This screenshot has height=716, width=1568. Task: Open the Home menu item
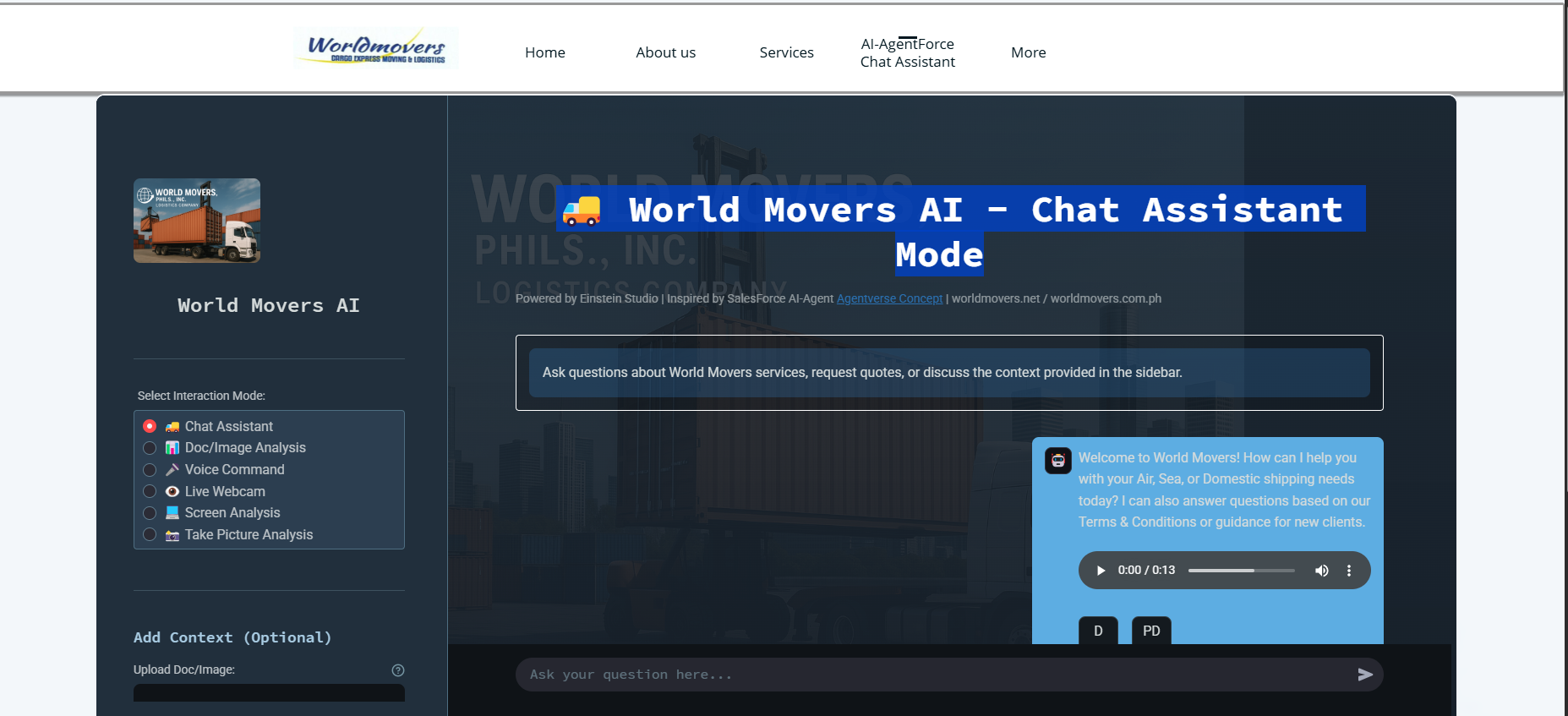click(545, 52)
